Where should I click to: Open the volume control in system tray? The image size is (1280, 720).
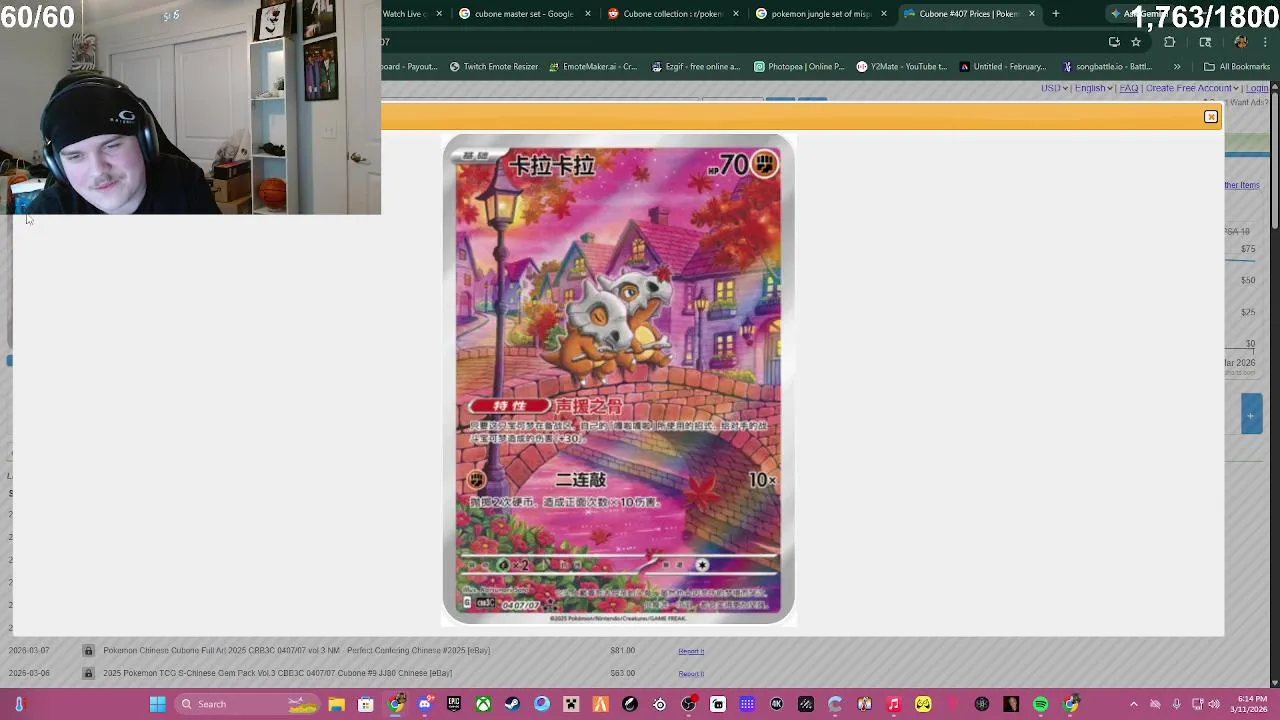[1215, 704]
